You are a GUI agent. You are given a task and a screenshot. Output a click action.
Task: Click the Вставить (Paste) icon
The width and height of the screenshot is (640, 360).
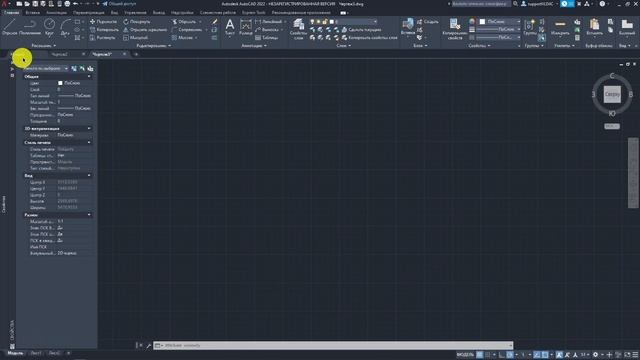click(x=594, y=27)
